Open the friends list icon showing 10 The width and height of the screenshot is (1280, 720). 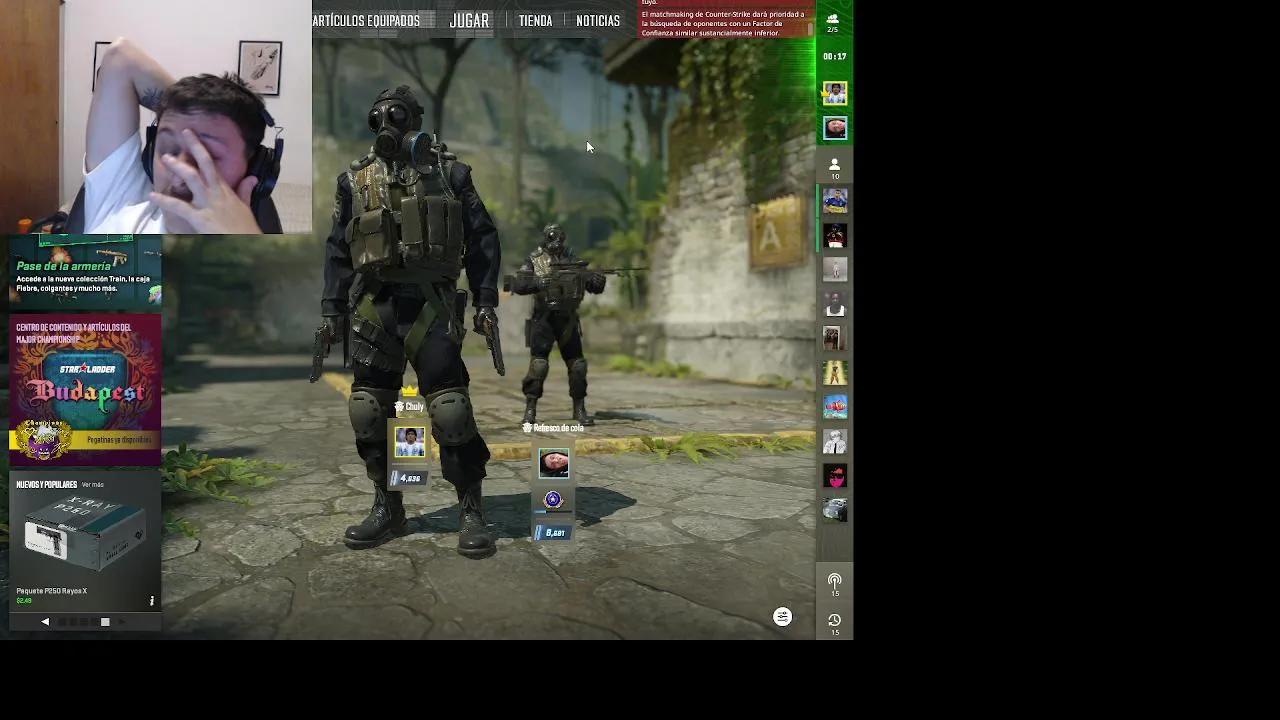835,167
